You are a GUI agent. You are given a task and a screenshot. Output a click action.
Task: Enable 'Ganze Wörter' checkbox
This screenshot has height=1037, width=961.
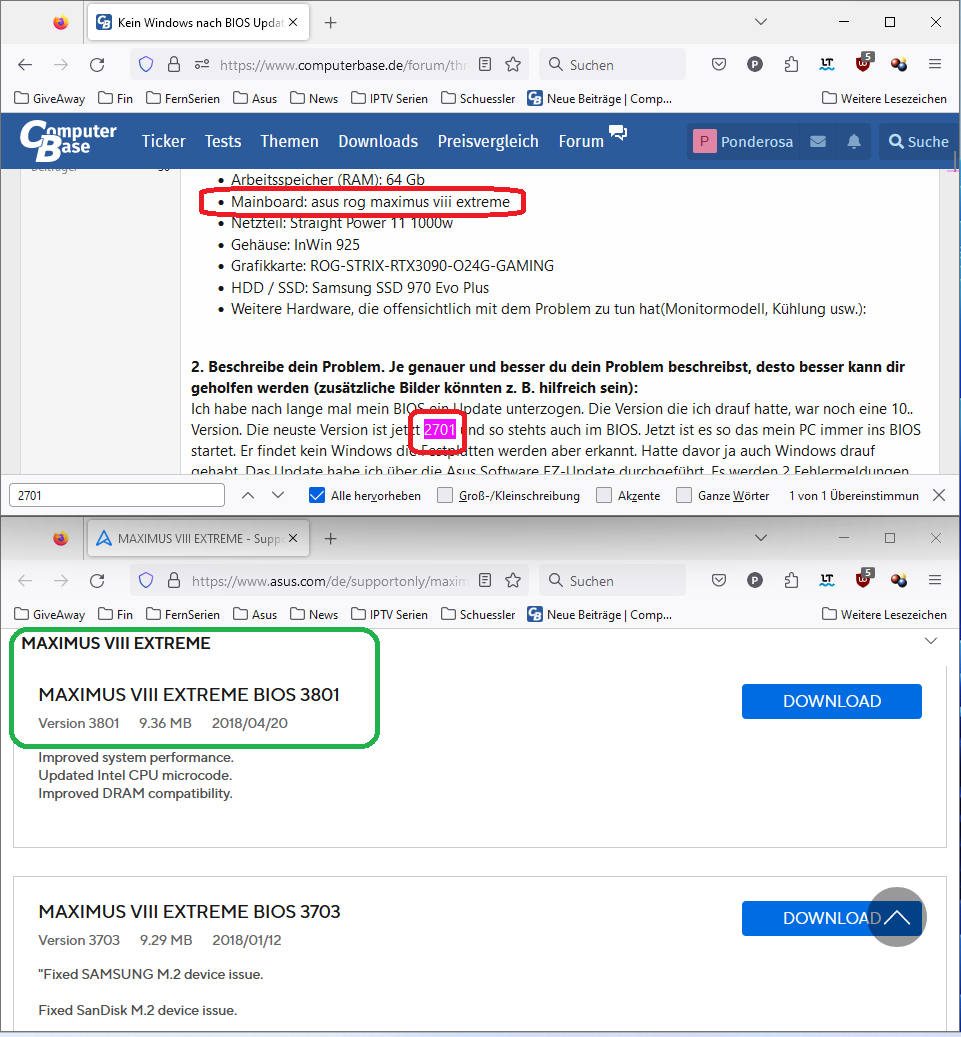[x=684, y=495]
